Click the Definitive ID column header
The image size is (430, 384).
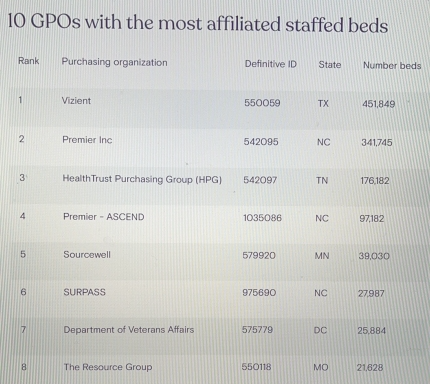click(271, 64)
